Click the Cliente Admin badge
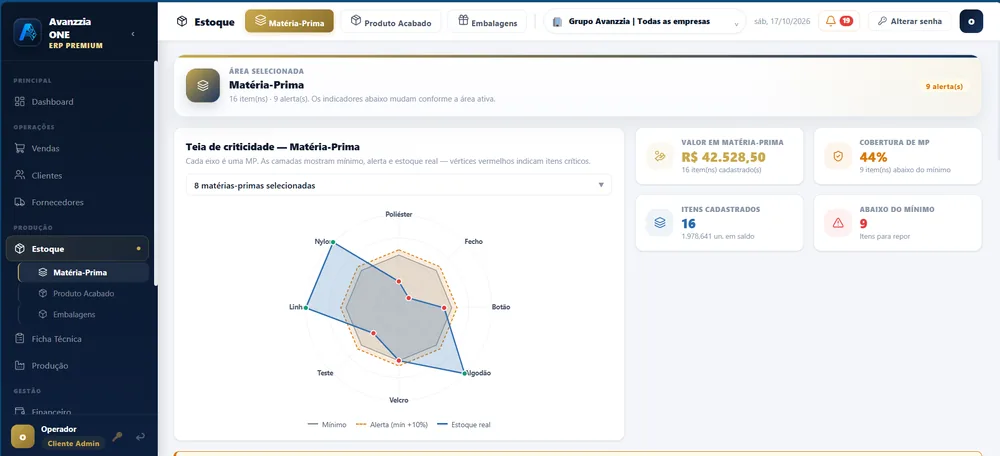The image size is (1000, 456). tap(73, 443)
